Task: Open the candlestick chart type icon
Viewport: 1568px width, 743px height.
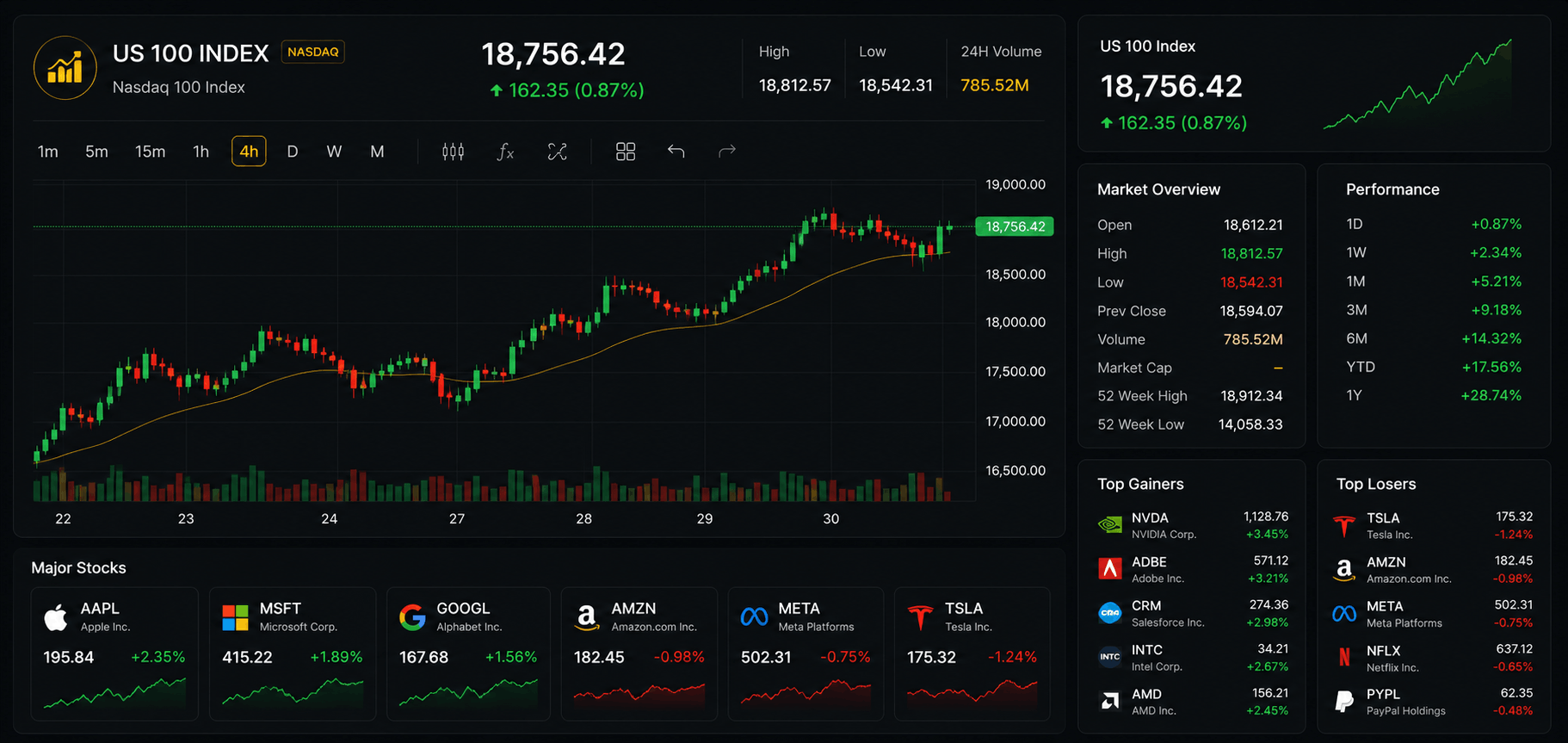Action: (454, 152)
